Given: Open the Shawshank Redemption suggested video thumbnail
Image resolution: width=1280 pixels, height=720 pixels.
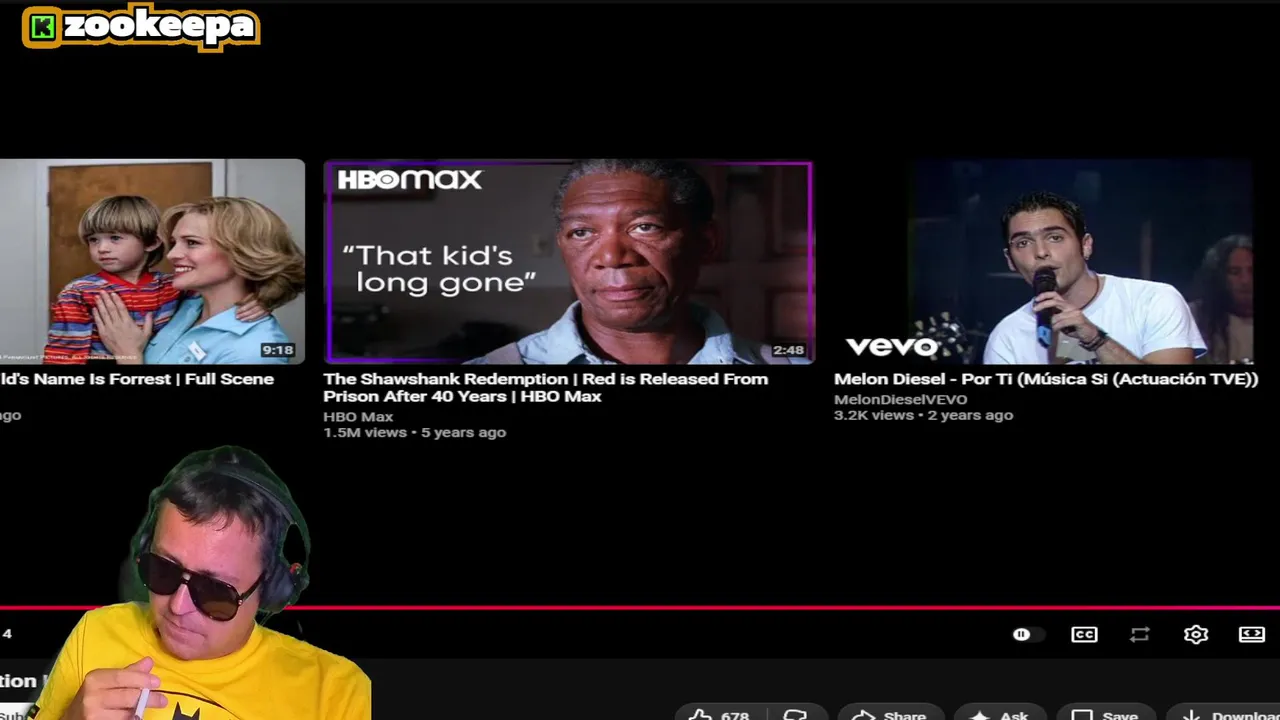Looking at the screenshot, I should (568, 262).
